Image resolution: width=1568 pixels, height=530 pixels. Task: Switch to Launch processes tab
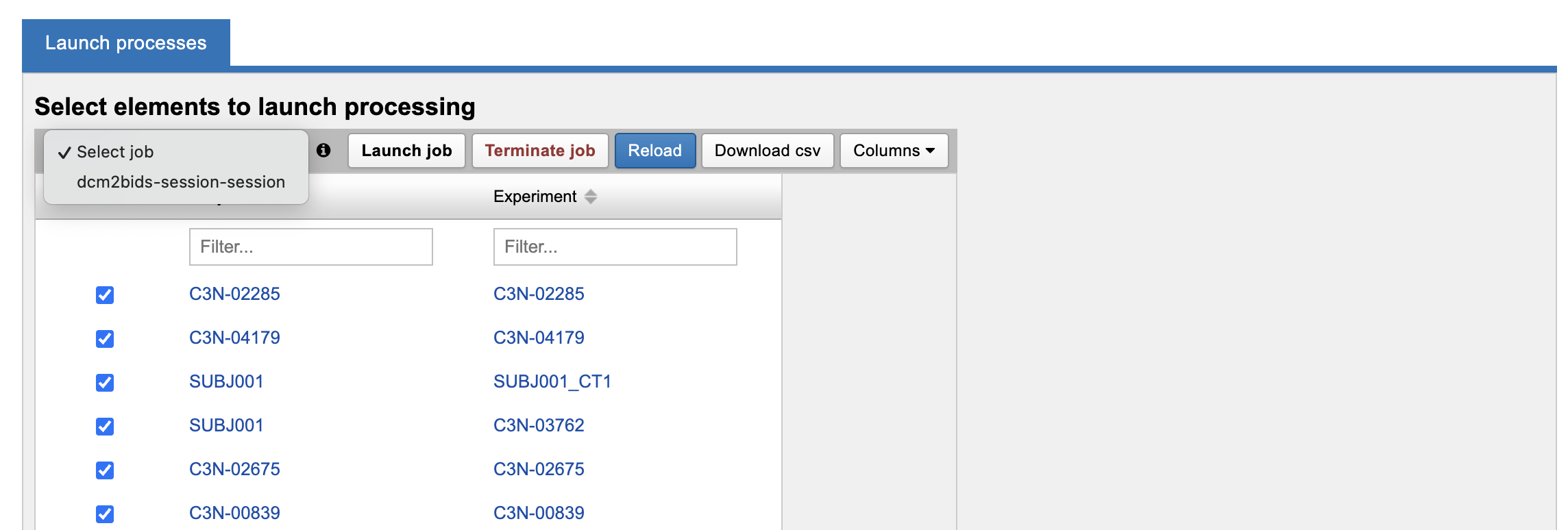(x=126, y=43)
